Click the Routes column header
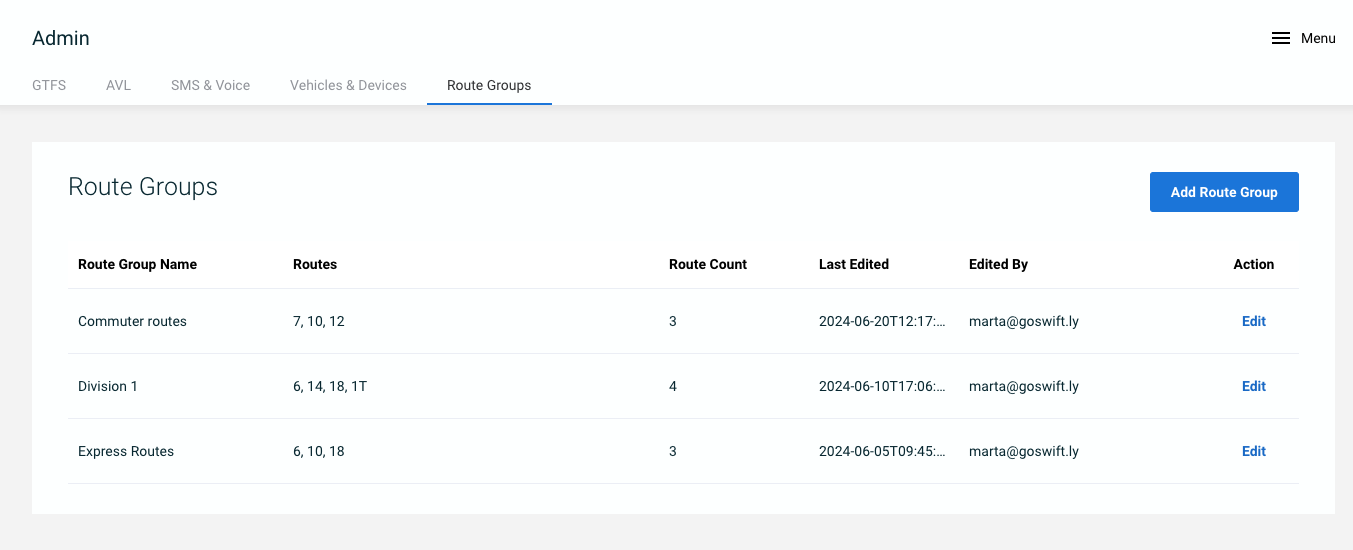The height and width of the screenshot is (550, 1353). pos(315,264)
